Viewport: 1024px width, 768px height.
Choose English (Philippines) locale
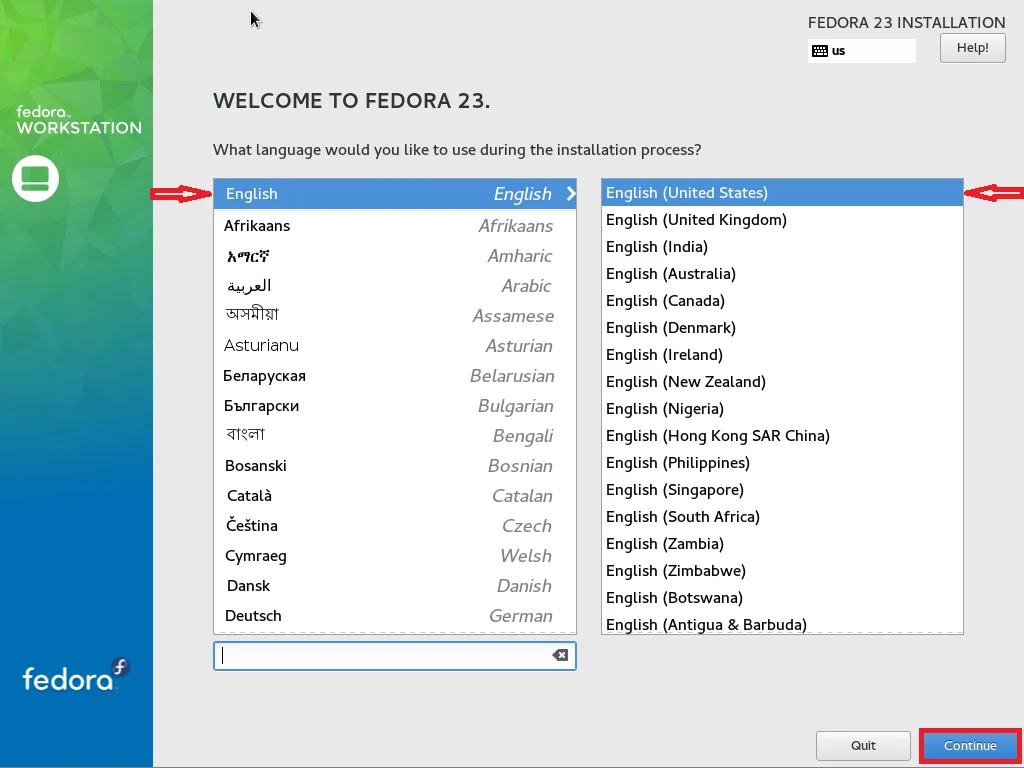782,463
